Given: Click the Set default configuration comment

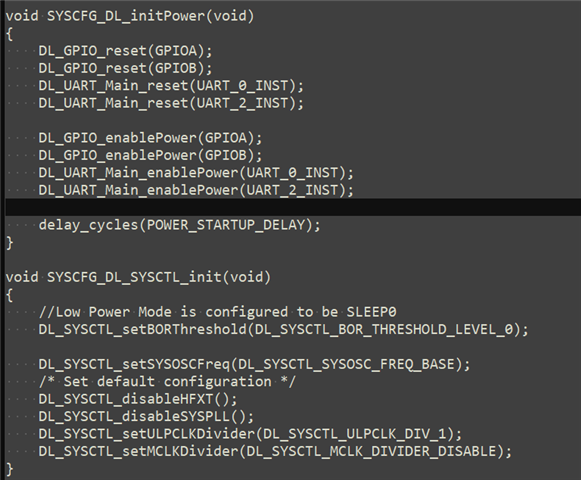Looking at the screenshot, I should [x=167, y=382].
